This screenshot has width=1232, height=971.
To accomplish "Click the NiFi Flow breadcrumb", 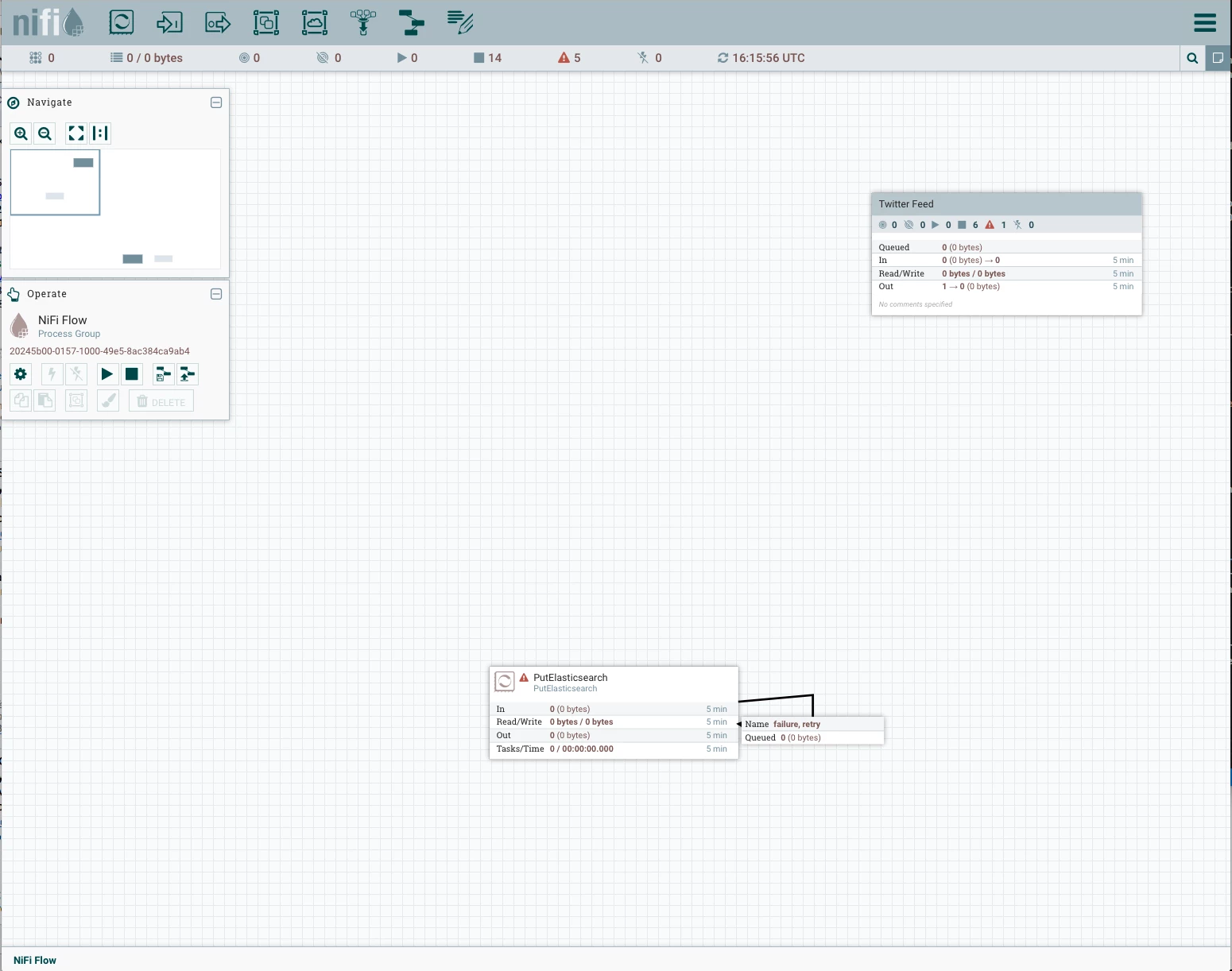I will [x=35, y=960].
